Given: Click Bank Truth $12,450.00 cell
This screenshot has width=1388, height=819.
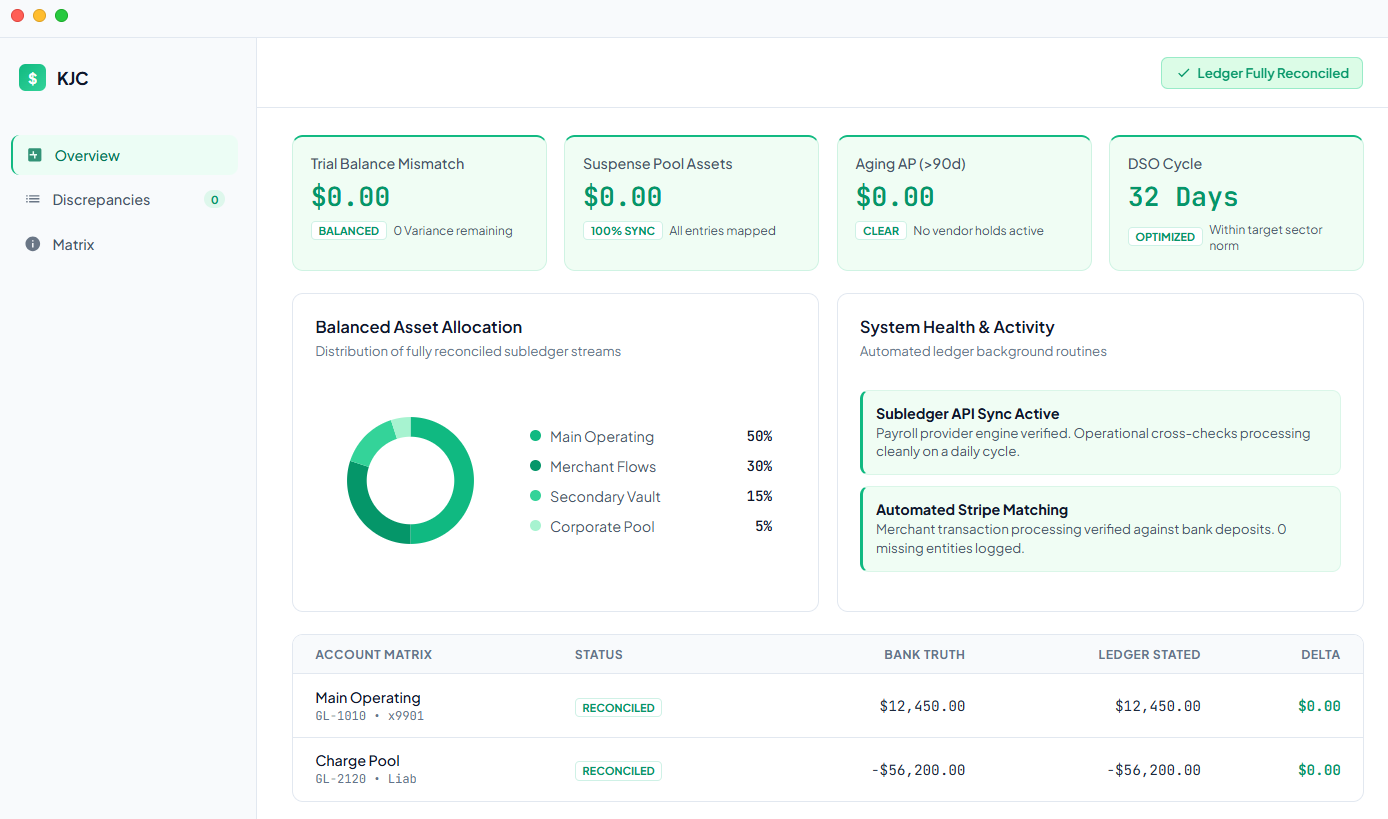Looking at the screenshot, I should tap(922, 706).
